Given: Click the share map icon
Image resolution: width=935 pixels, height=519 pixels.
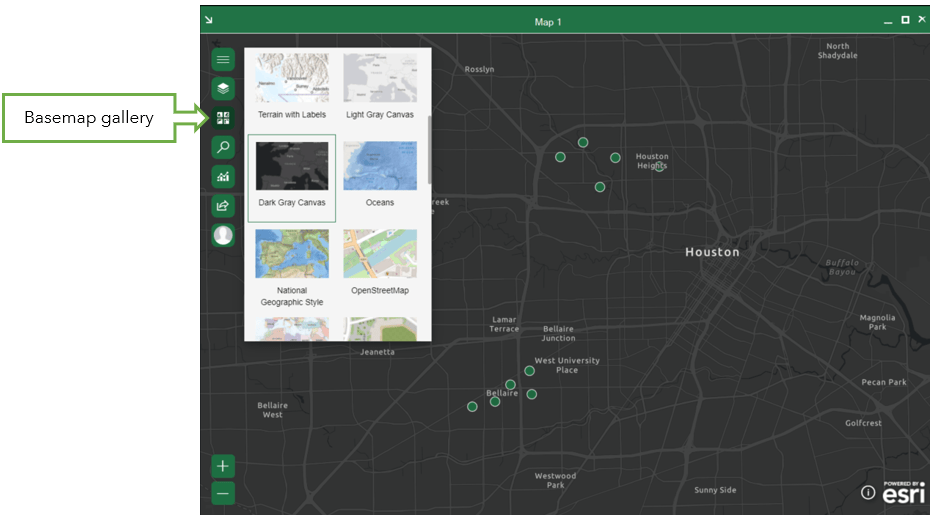Looking at the screenshot, I should point(223,206).
